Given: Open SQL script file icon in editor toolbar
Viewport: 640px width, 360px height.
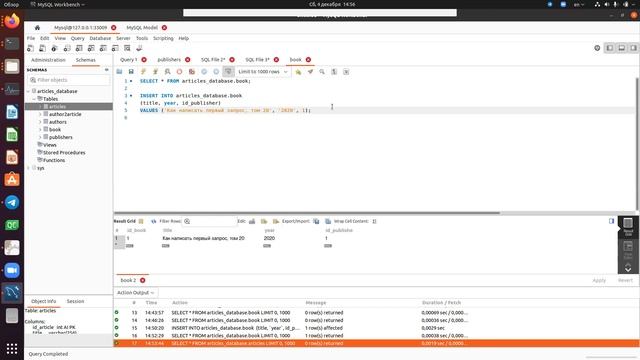Looking at the screenshot, I should pyautogui.click(x=119, y=71).
